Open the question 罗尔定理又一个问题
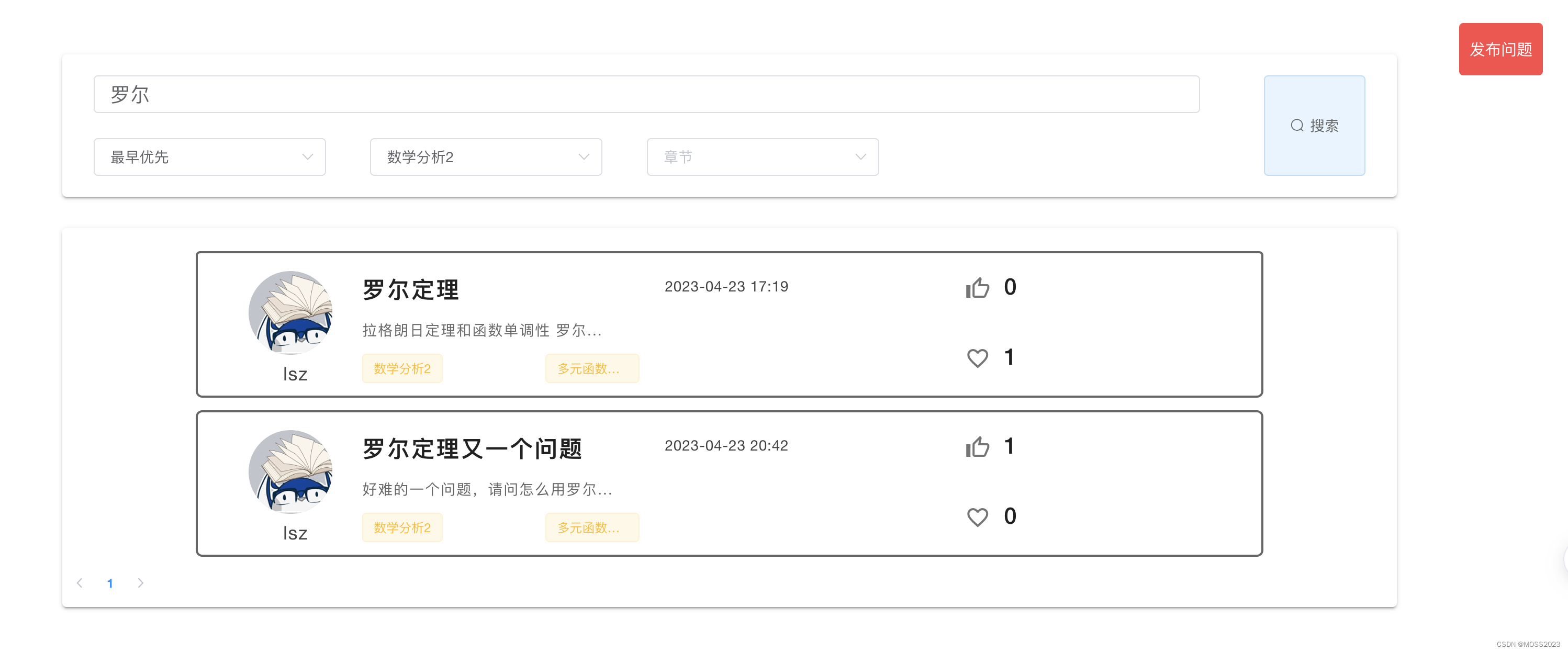The image size is (1568, 652). pyautogui.click(x=472, y=448)
